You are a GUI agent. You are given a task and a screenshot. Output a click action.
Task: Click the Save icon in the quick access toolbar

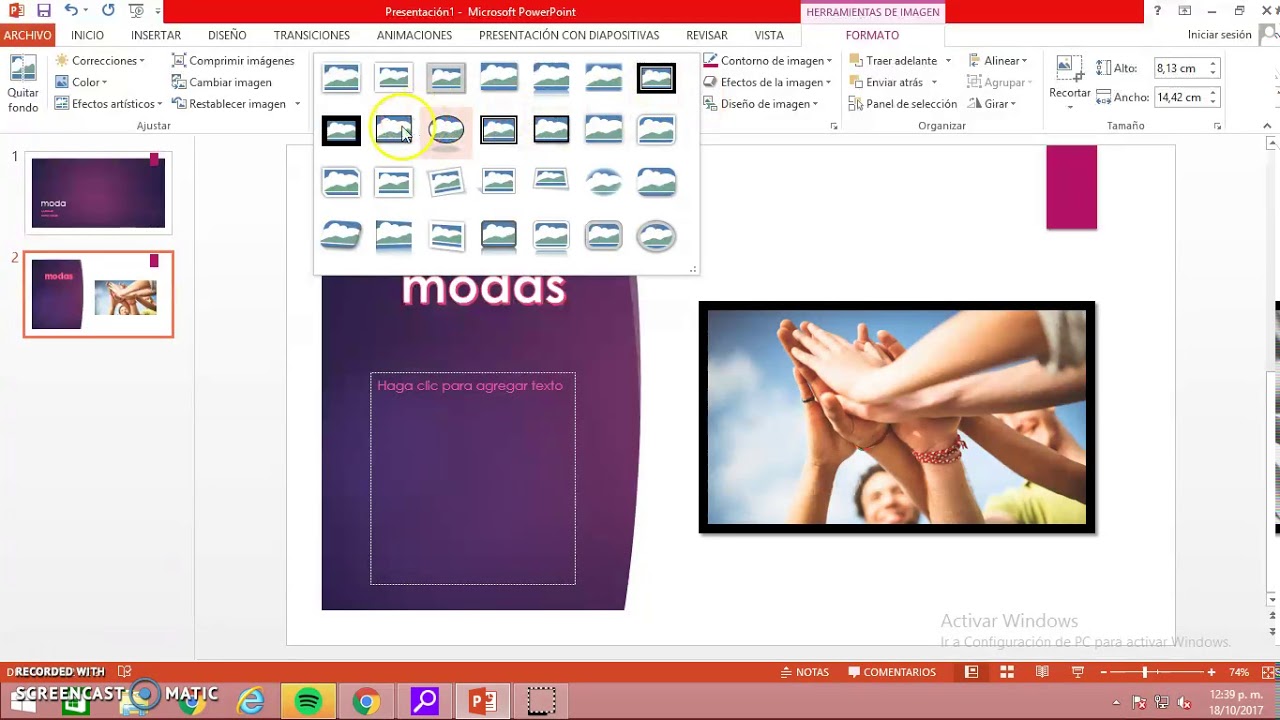tap(43, 11)
